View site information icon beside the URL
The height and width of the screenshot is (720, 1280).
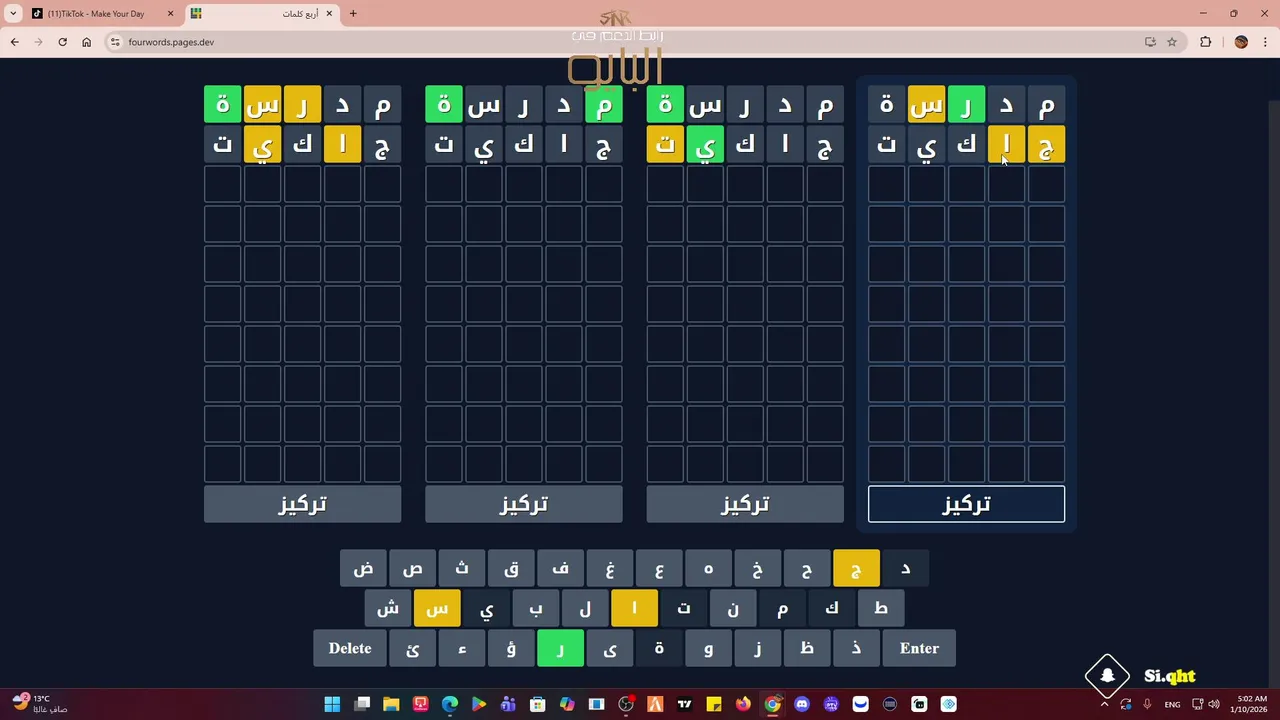[x=115, y=42]
